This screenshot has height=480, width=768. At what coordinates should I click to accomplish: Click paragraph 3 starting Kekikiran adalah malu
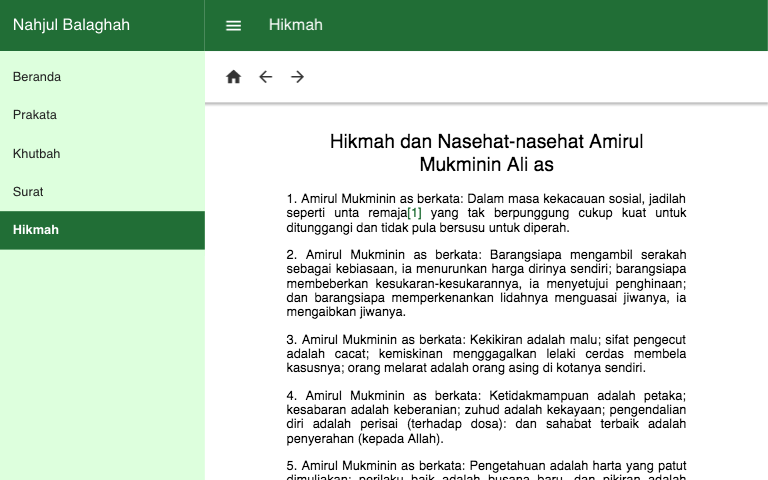tap(486, 354)
